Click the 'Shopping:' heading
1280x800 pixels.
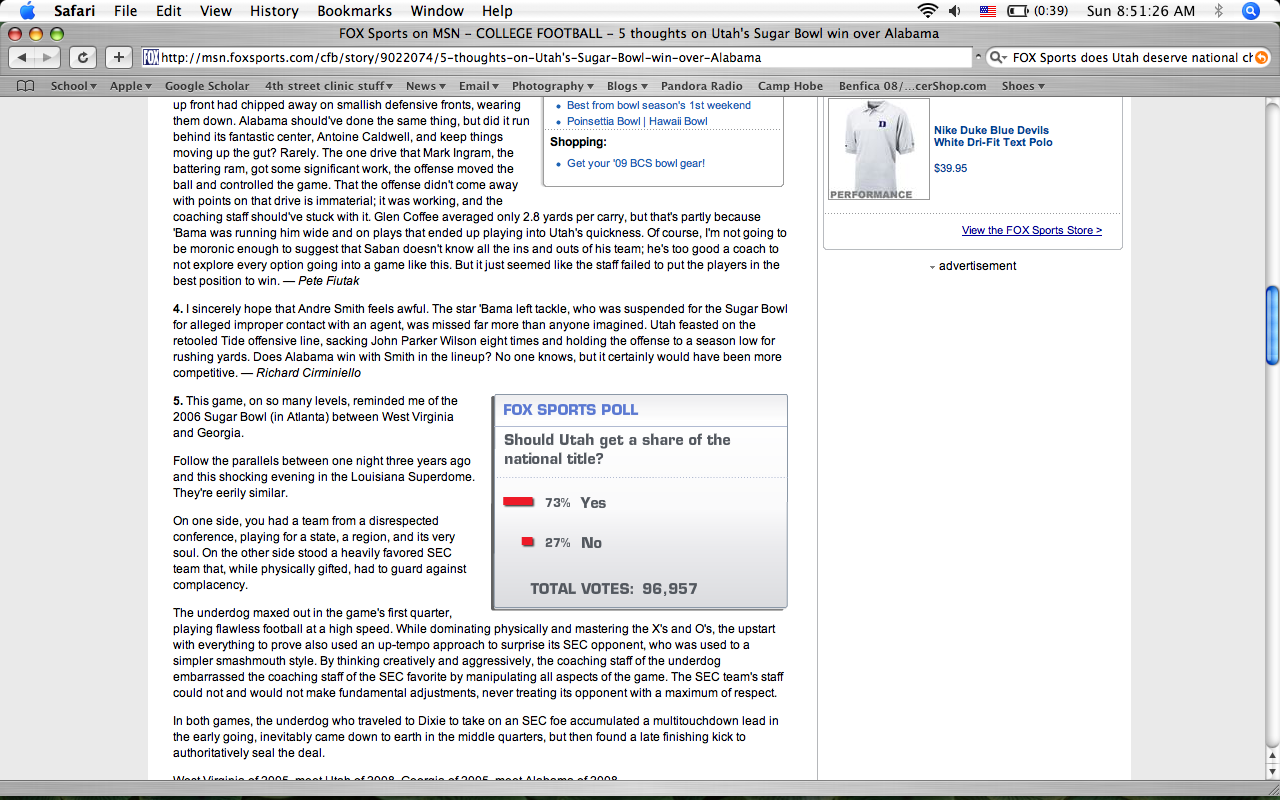578,142
